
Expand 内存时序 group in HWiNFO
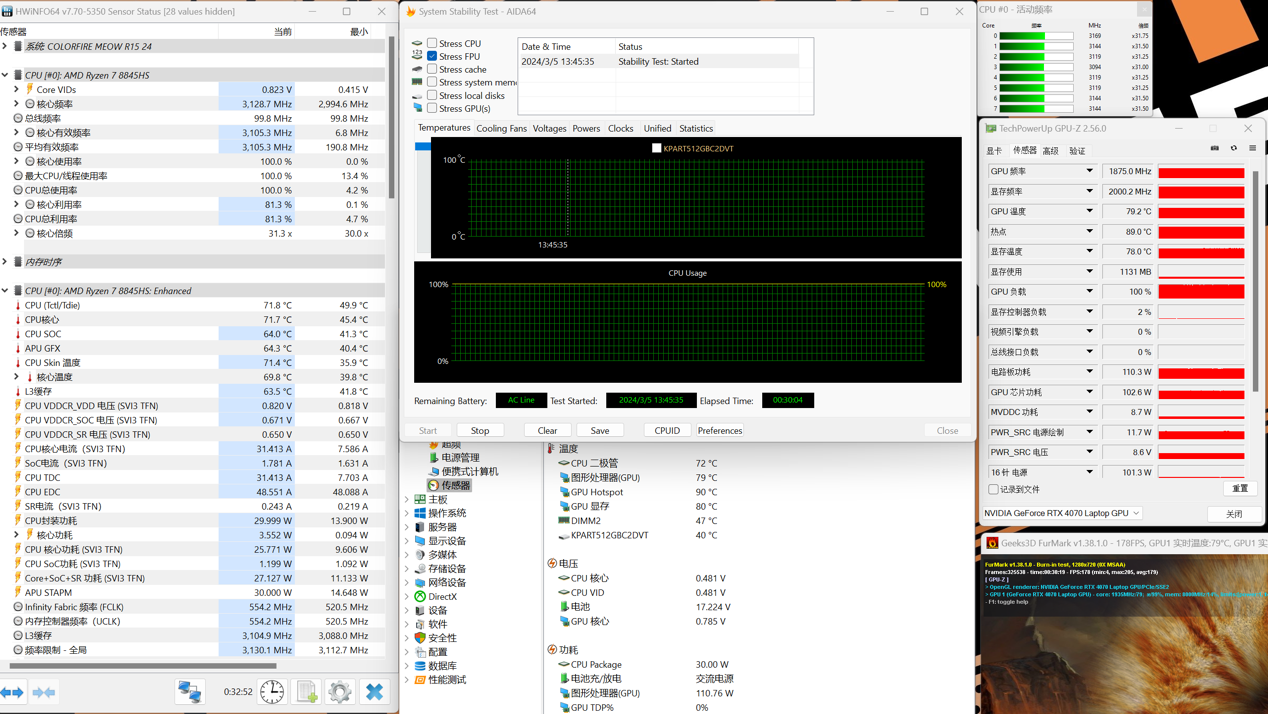[5, 262]
